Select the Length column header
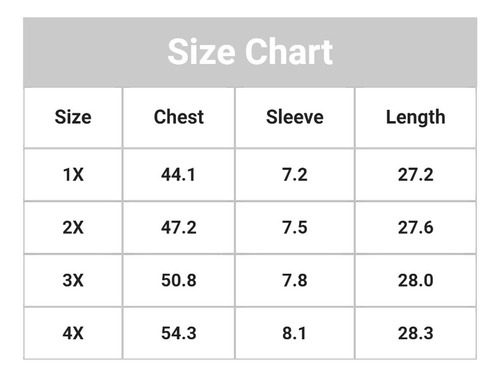 pyautogui.click(x=416, y=118)
